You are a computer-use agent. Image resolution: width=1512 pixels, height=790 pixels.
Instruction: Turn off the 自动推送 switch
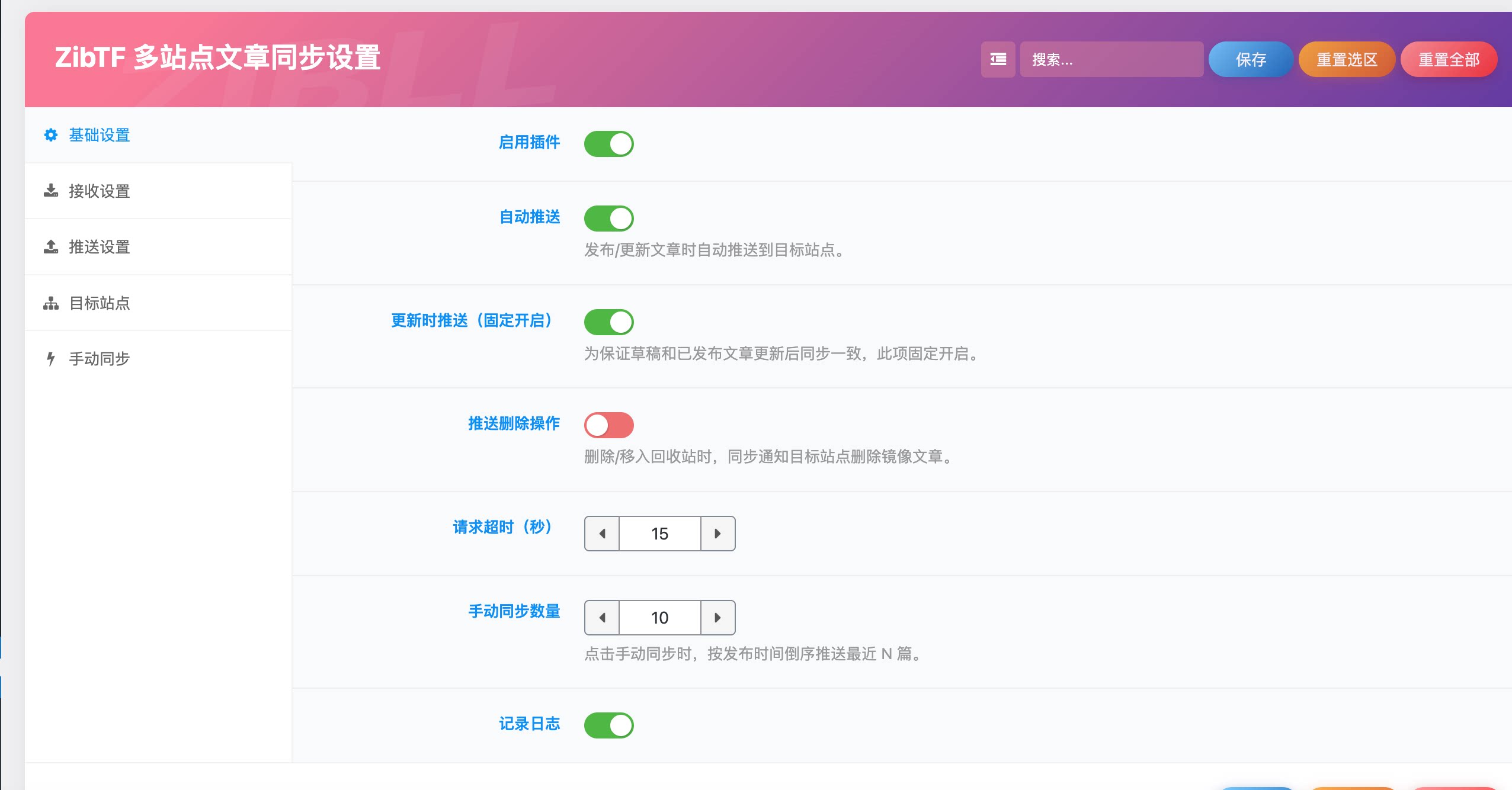609,218
